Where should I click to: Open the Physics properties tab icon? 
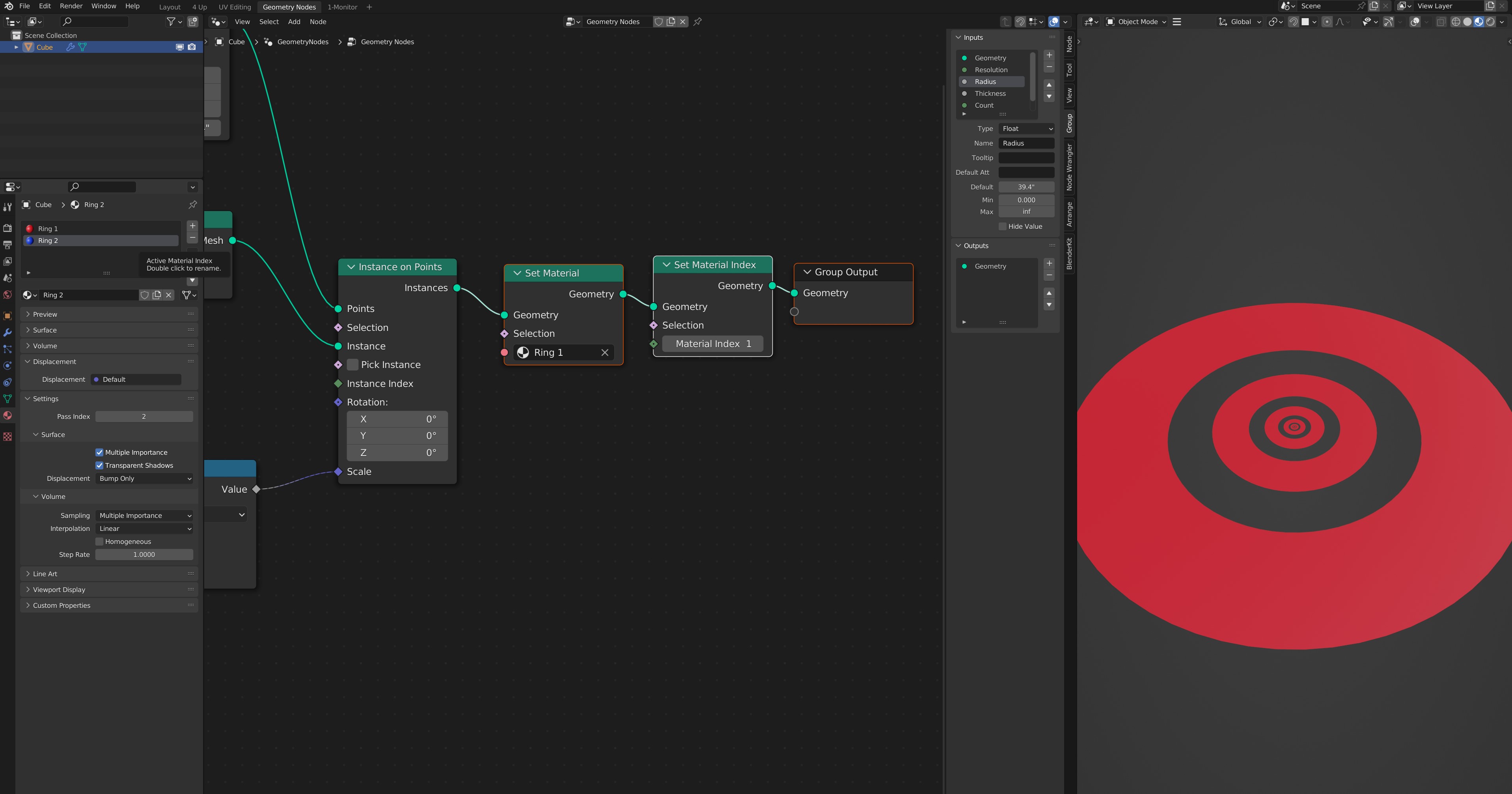[x=7, y=365]
